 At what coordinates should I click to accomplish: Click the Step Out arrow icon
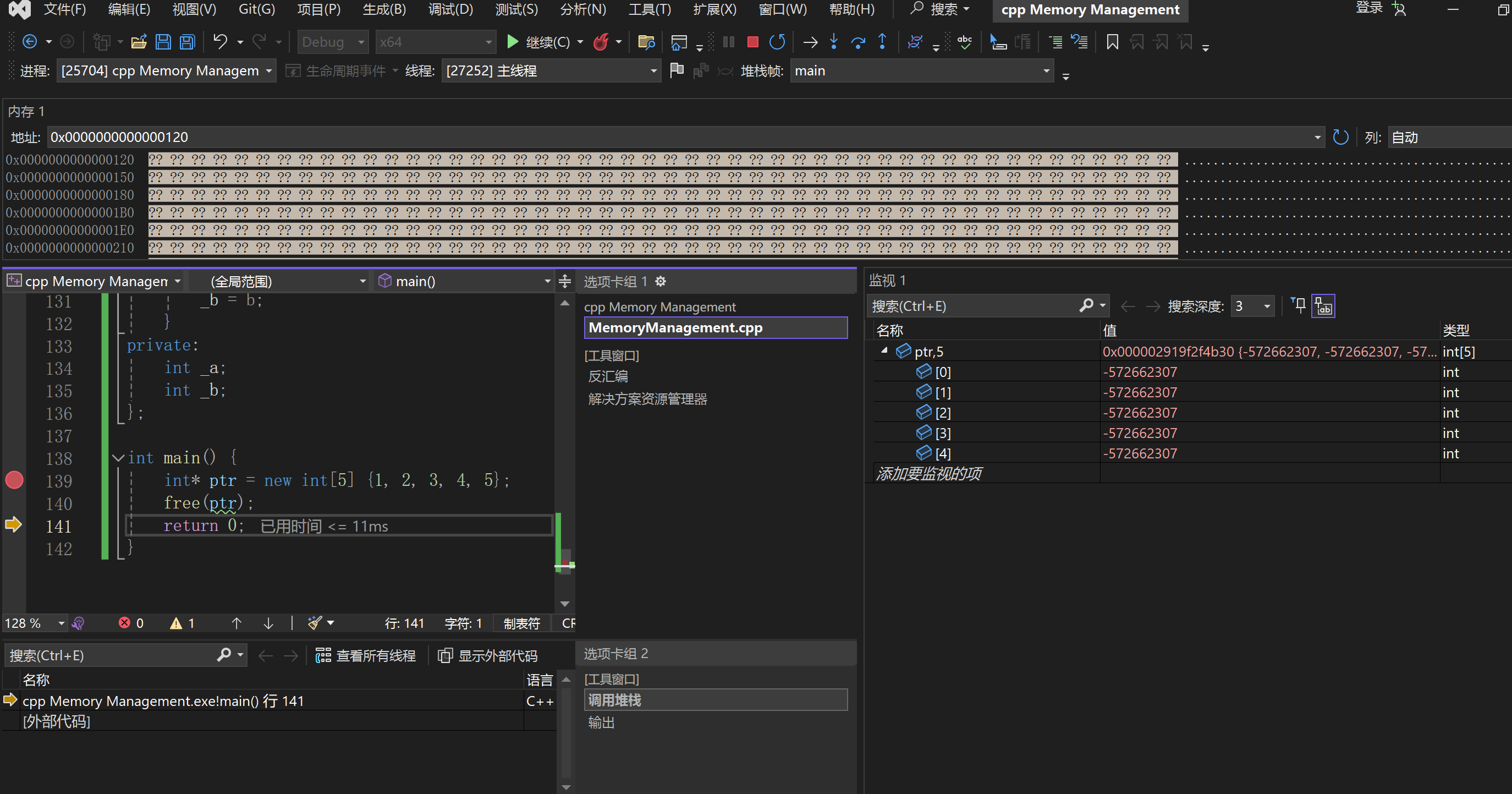(882, 42)
